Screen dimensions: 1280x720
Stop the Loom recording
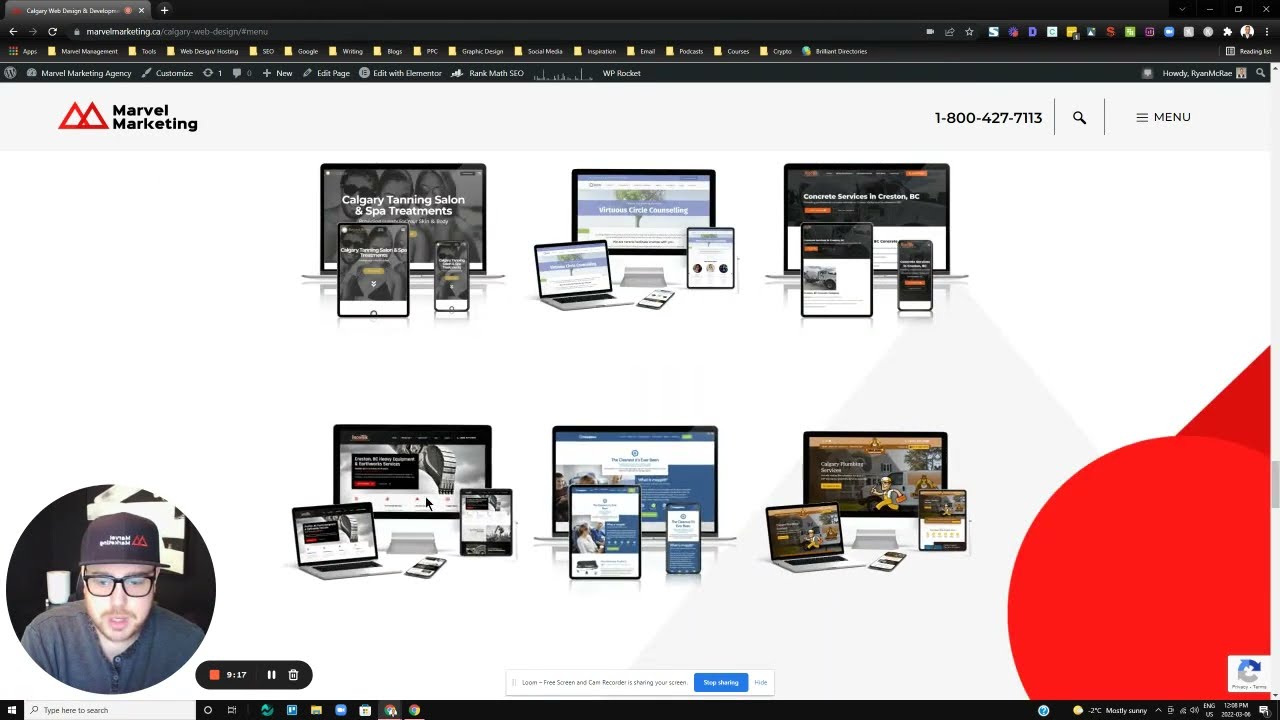(x=214, y=675)
